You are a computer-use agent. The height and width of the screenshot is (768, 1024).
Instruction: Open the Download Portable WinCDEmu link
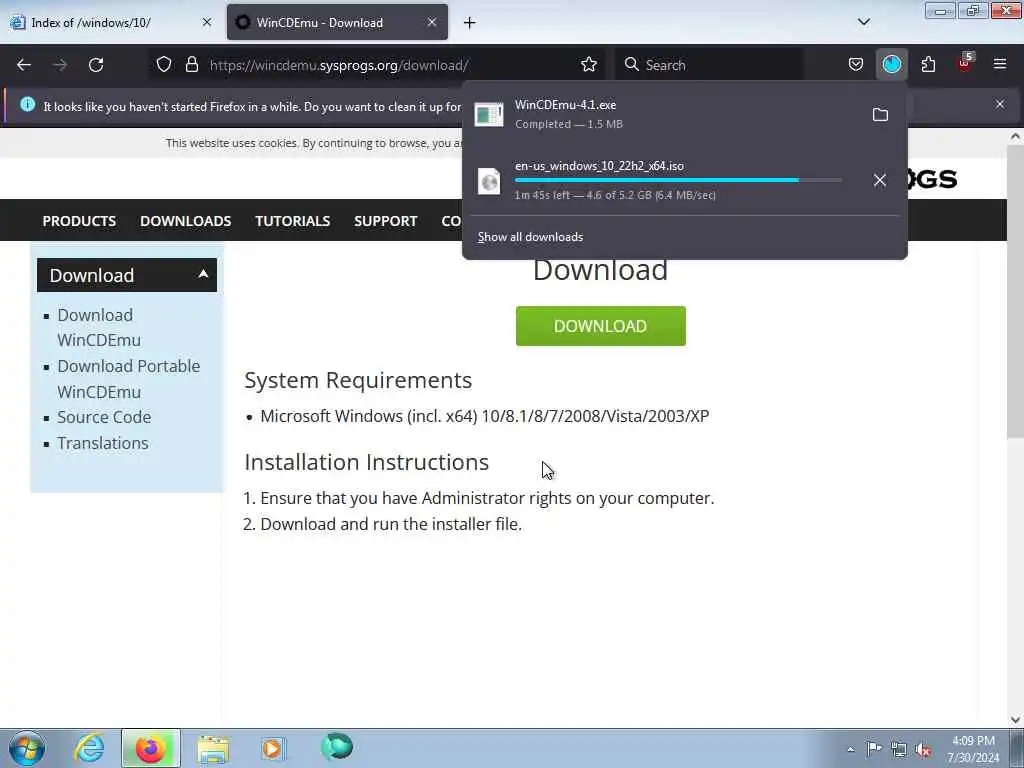129,379
